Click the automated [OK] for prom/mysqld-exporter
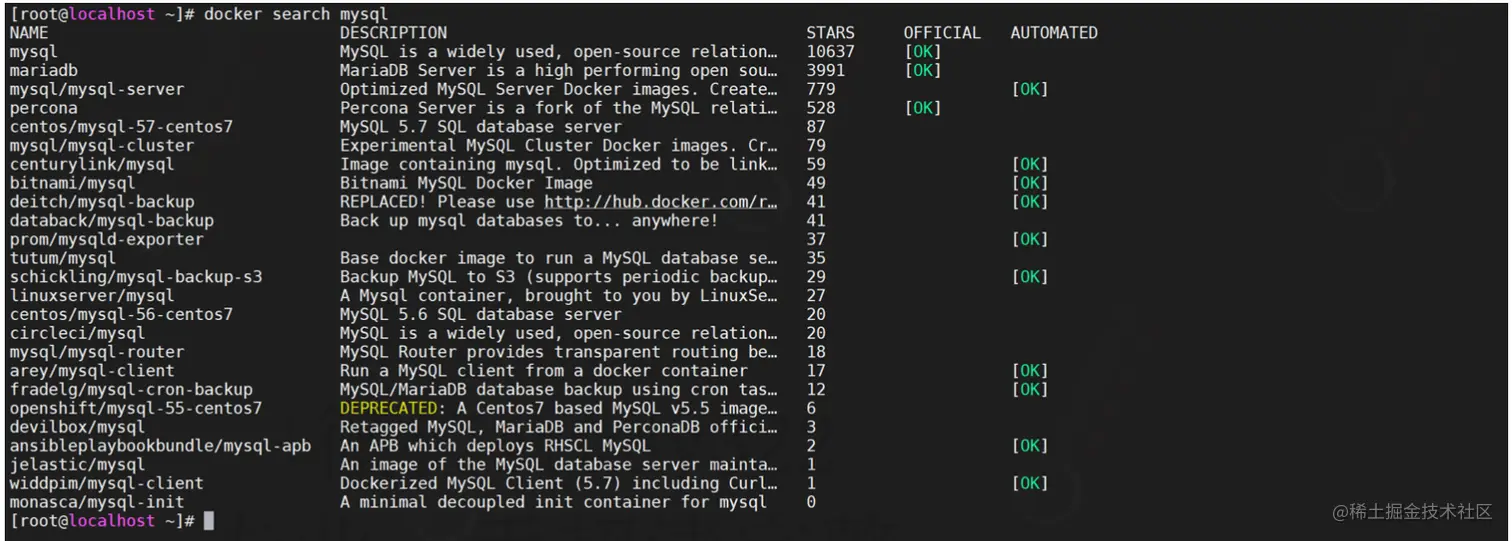 [x=1030, y=239]
